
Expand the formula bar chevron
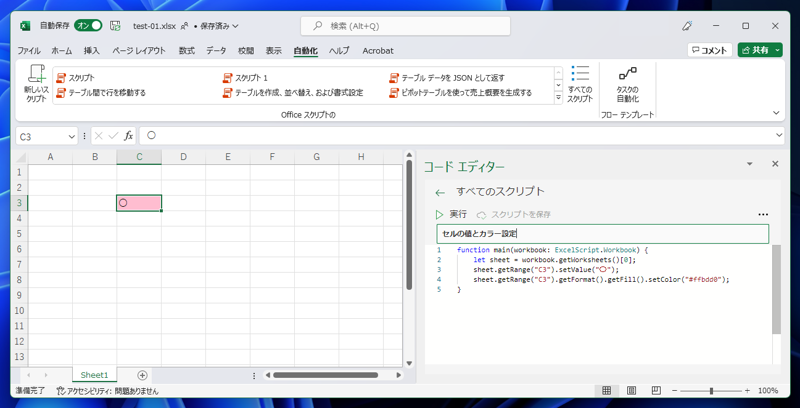coord(779,135)
